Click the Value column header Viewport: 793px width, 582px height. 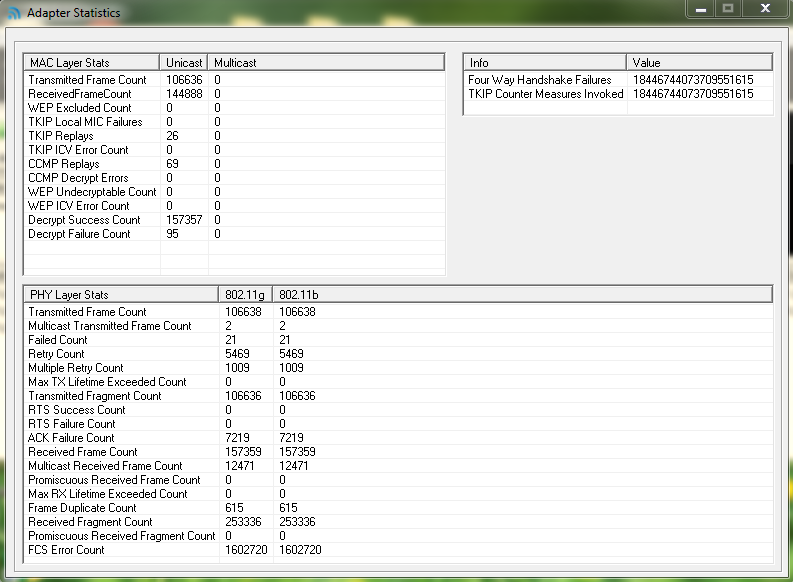pyautogui.click(x=699, y=63)
